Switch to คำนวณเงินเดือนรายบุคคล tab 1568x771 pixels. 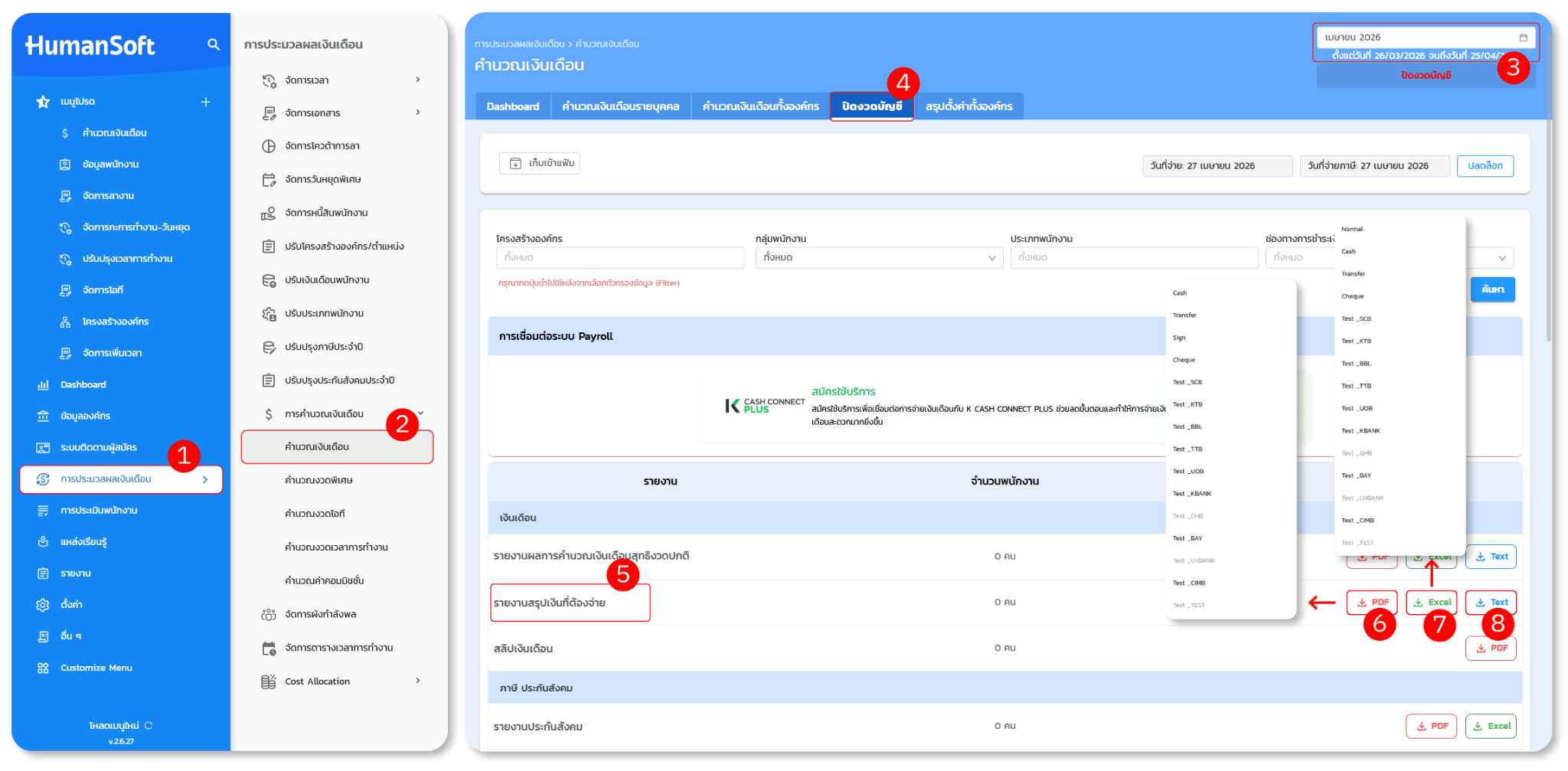[621, 106]
